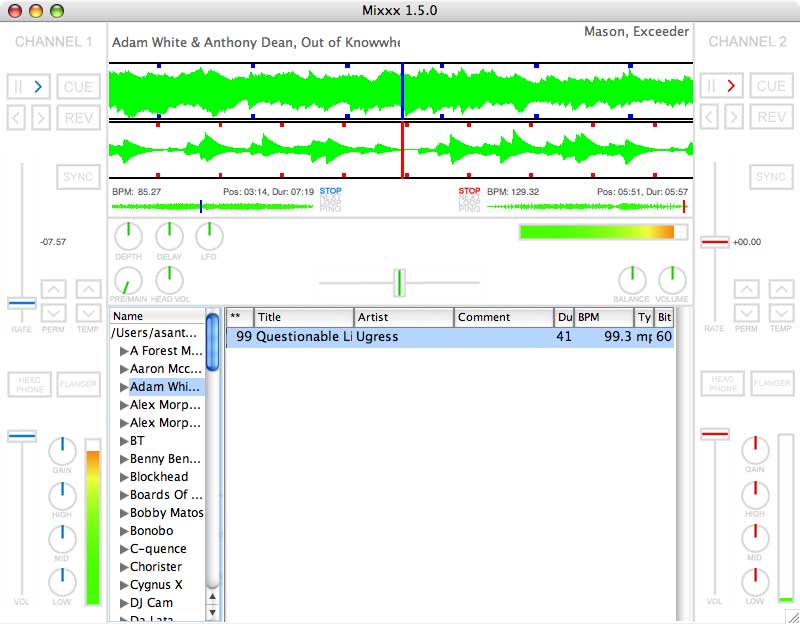Click Channel 2 PERM up arrow
This screenshot has width=800, height=624.
tap(746, 289)
